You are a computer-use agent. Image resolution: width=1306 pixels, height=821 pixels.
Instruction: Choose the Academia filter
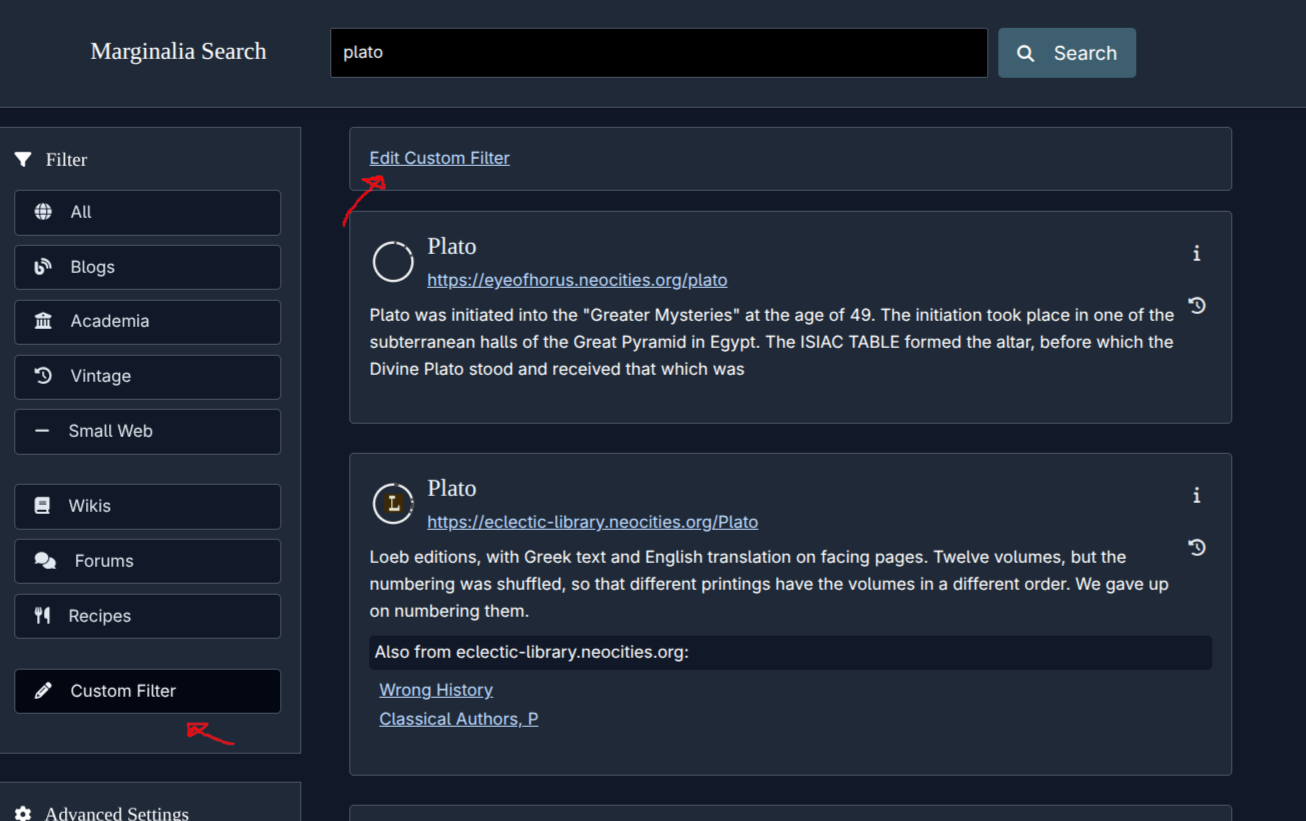point(147,322)
